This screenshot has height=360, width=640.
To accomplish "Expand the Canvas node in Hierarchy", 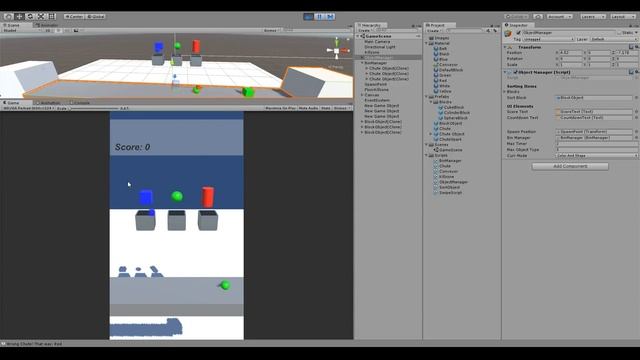I will [362, 95].
